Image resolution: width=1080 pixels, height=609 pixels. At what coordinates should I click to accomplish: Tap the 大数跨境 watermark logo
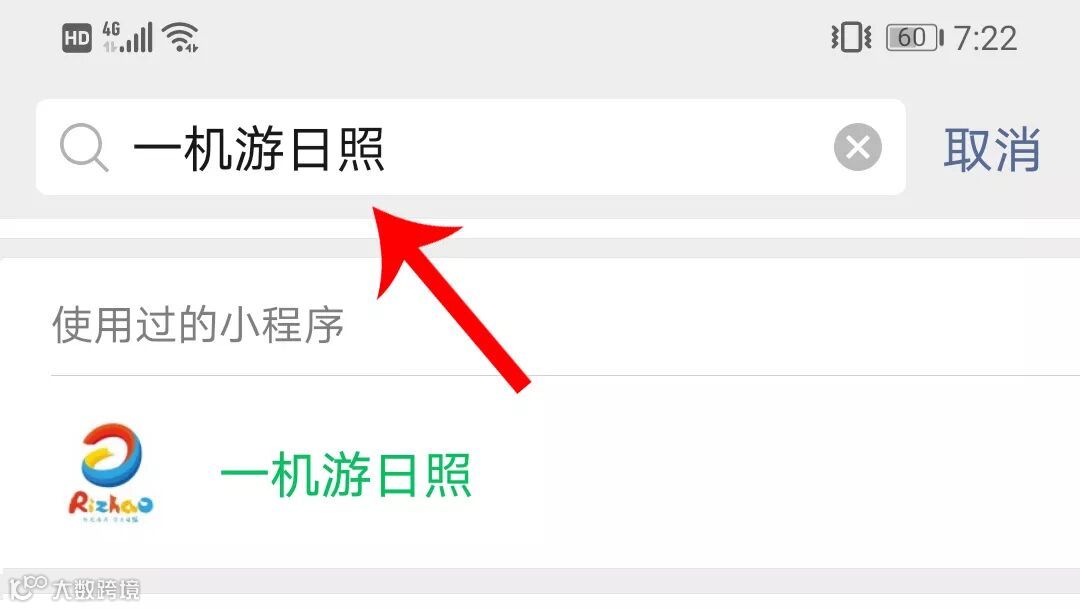click(x=28, y=588)
